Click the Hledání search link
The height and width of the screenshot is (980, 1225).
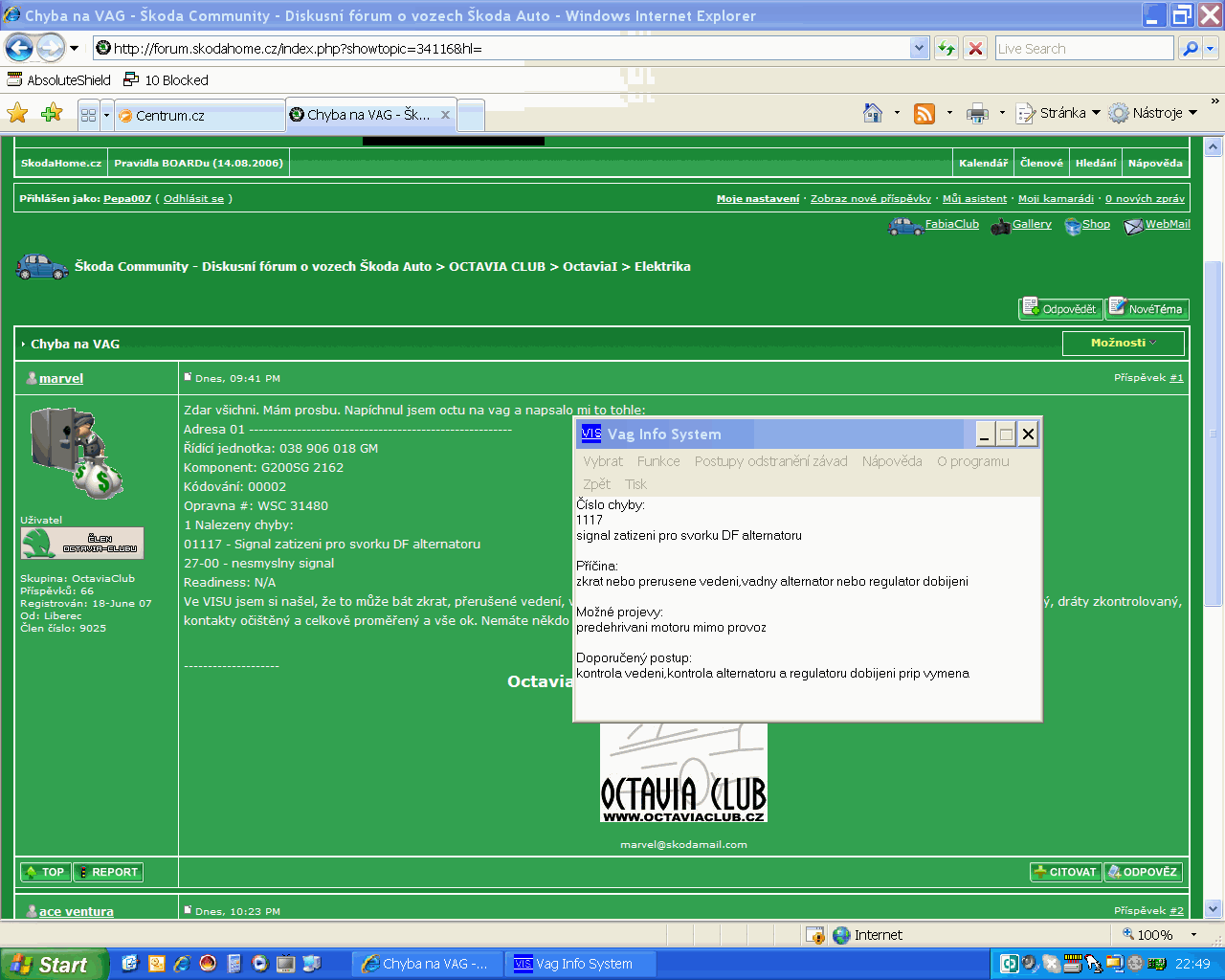click(1096, 163)
